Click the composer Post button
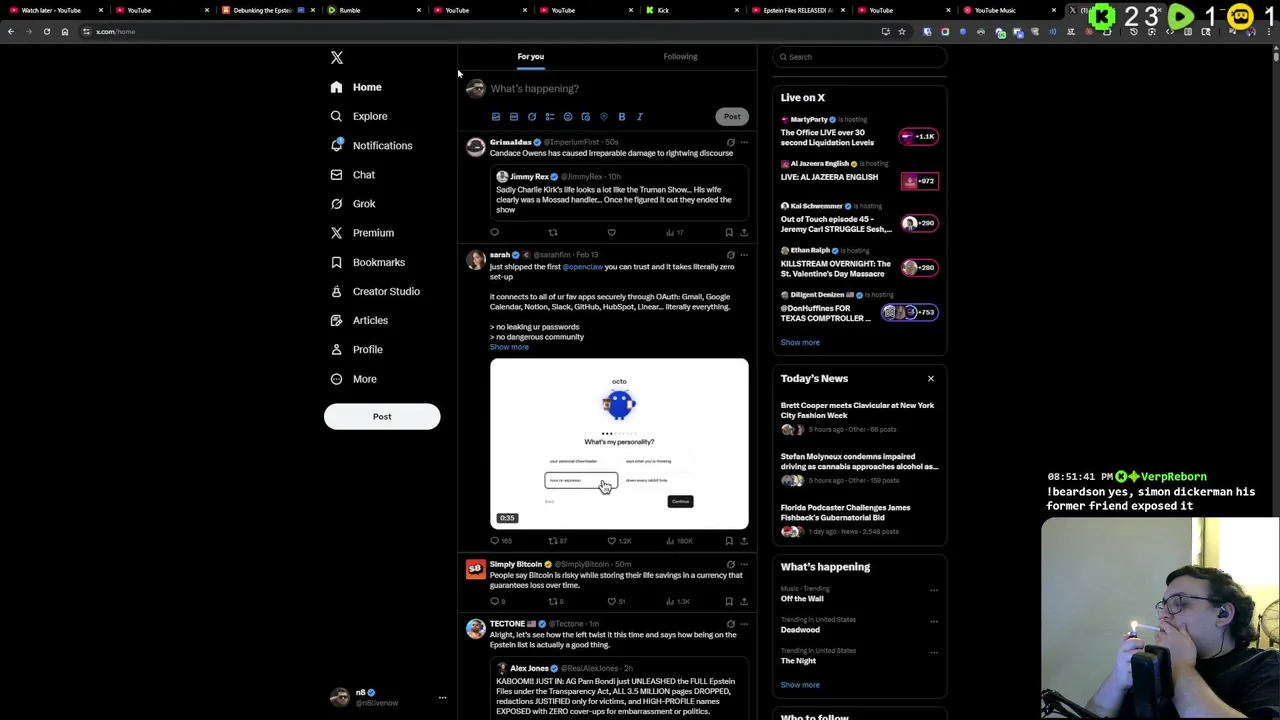Screen dimensions: 1280x720 point(732,117)
